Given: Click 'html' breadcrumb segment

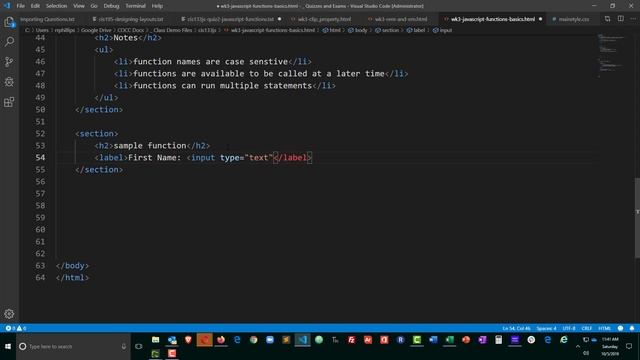Looking at the screenshot, I should [x=331, y=30].
